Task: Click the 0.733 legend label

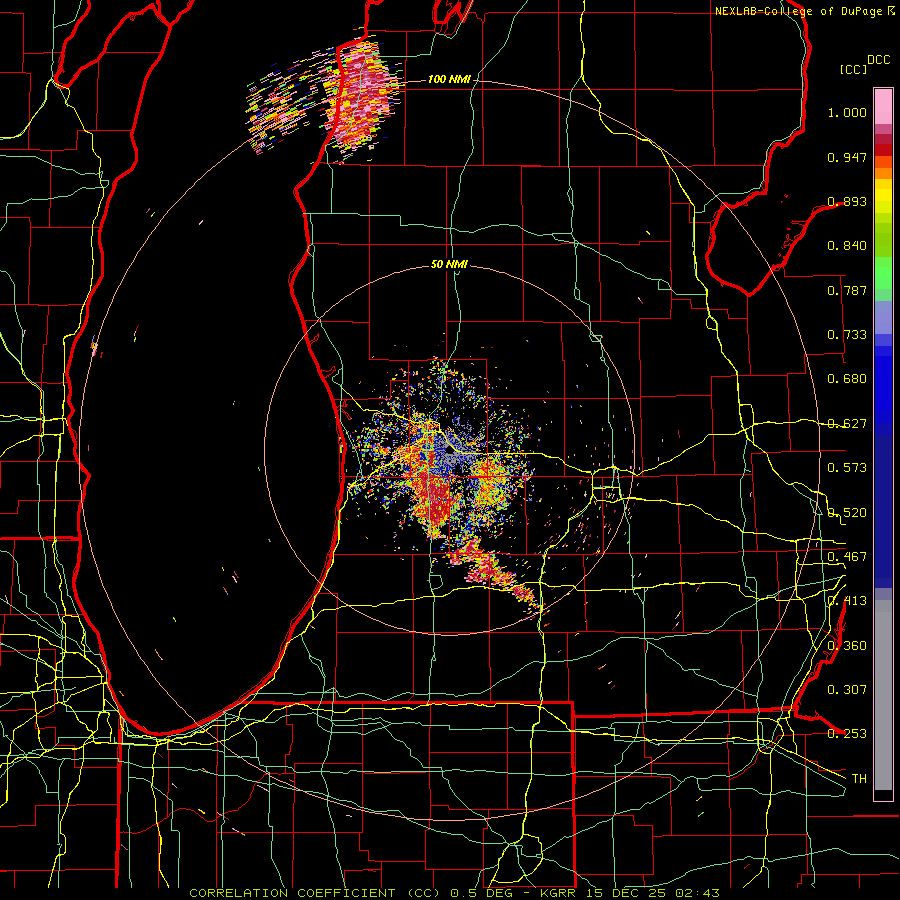Action: (x=847, y=335)
